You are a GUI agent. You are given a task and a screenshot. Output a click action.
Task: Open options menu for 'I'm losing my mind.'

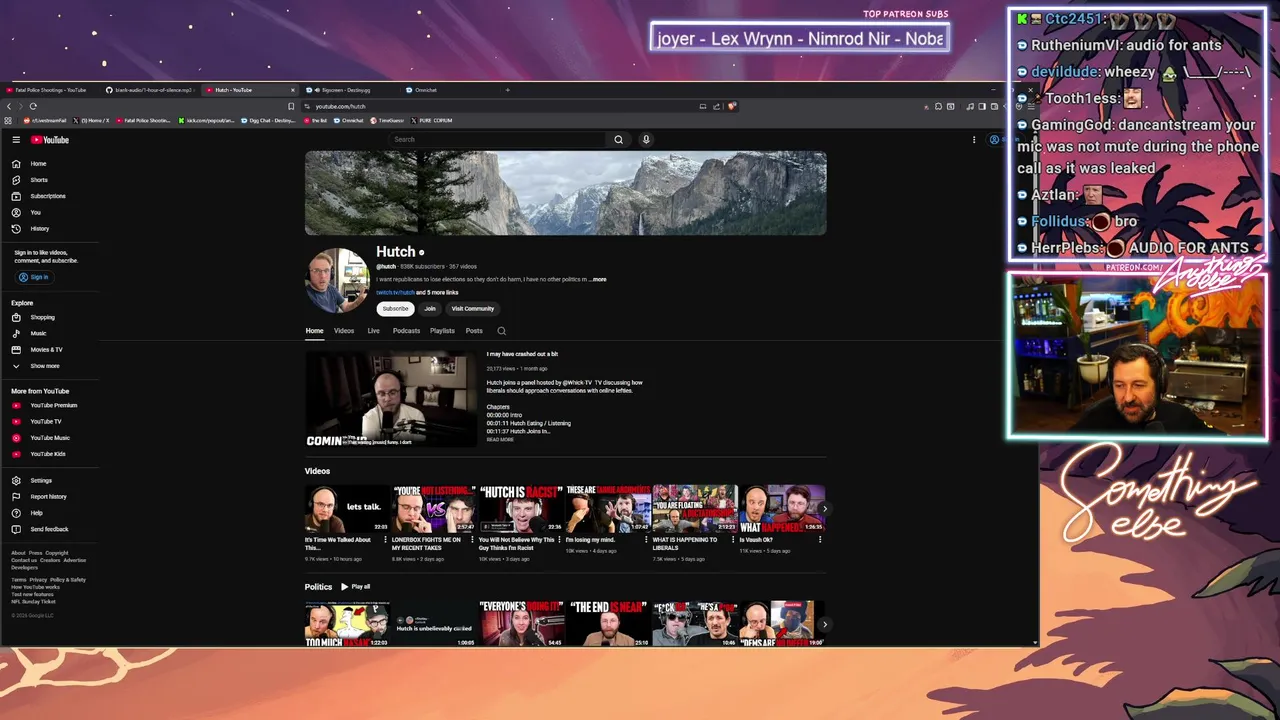(646, 540)
